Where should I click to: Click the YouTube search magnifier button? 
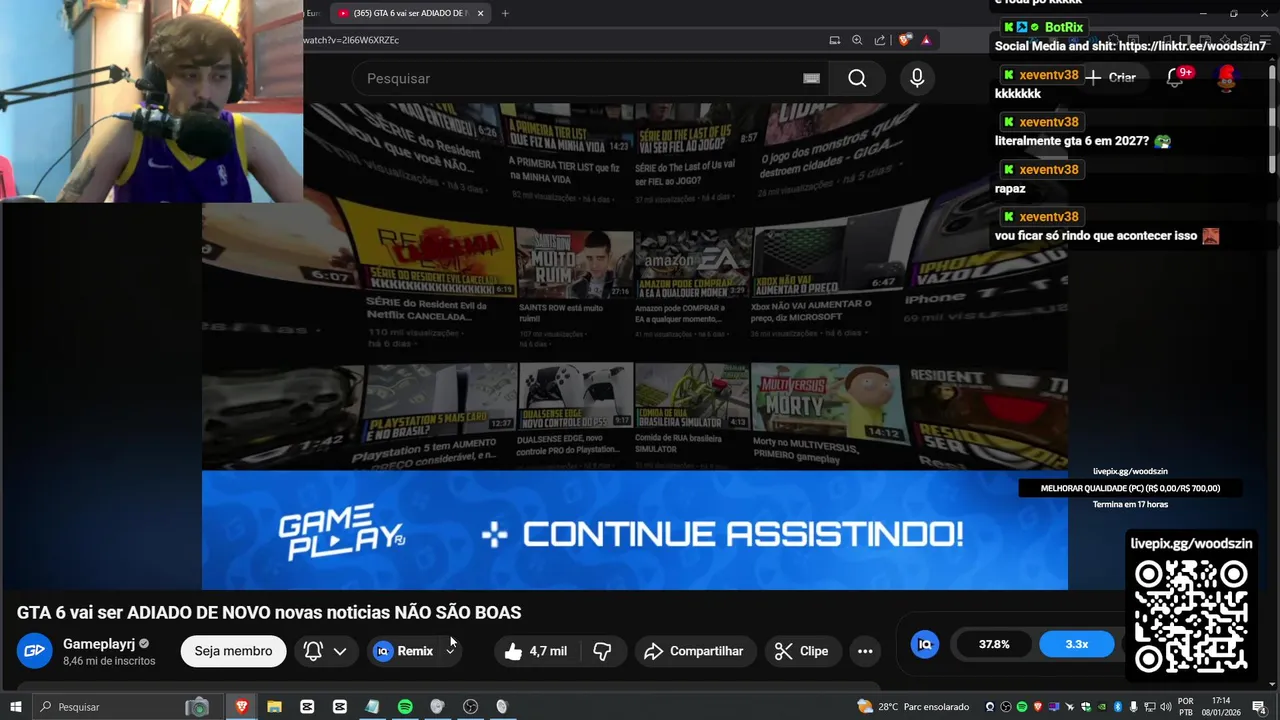coord(857,78)
